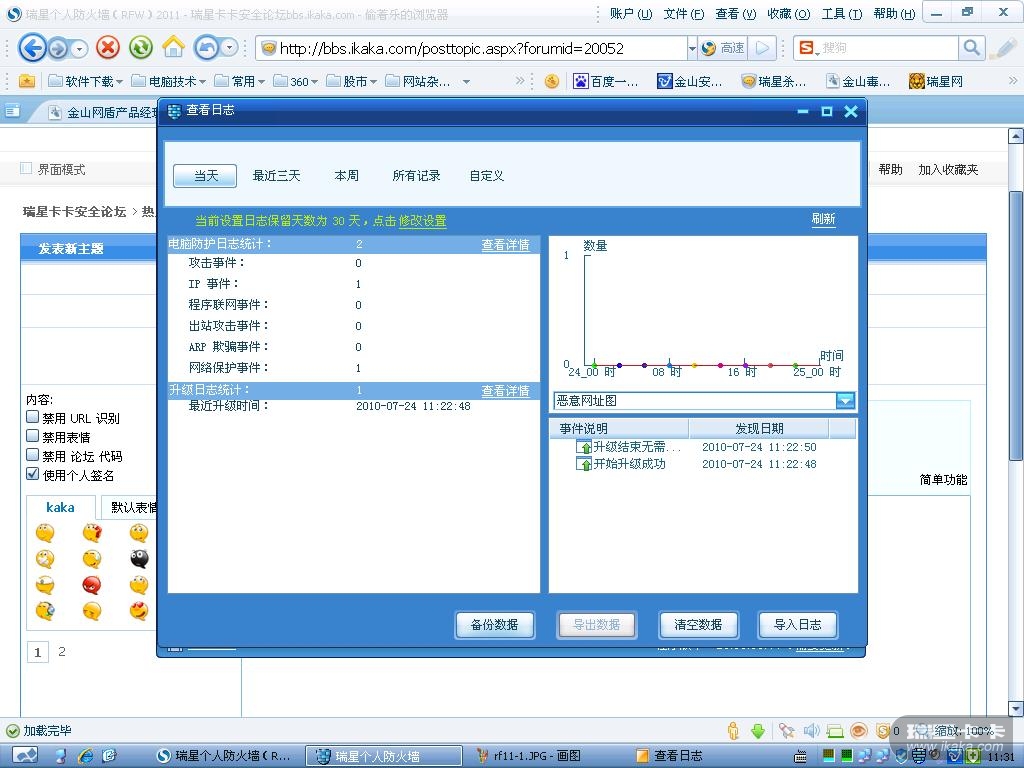Image resolution: width=1024 pixels, height=768 pixels.
Task: Expand the 电脑技术 bookmark folder
Action: click(x=168, y=81)
